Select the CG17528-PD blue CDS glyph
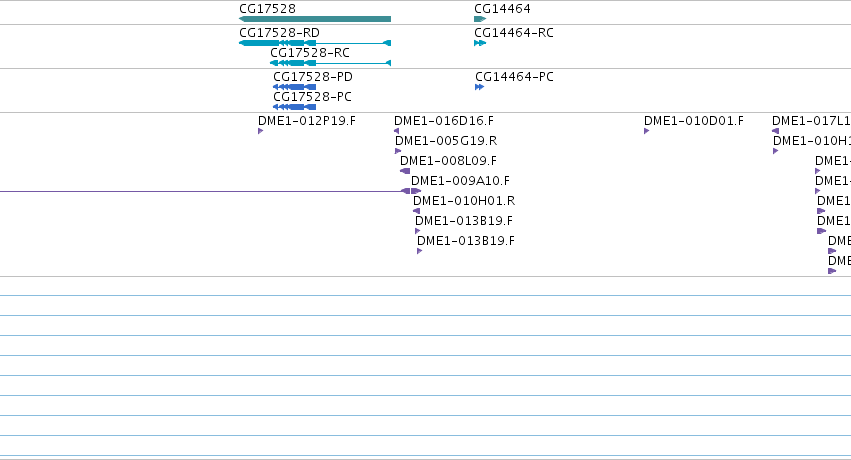The height and width of the screenshot is (460, 851). pos(294,87)
